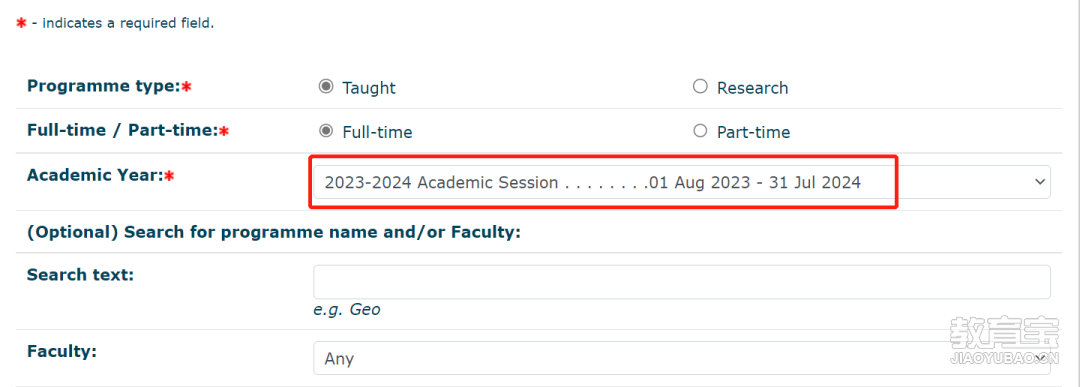This screenshot has width=1080, height=387.
Task: Open the Academic Year dropdown
Action: (x=682, y=182)
